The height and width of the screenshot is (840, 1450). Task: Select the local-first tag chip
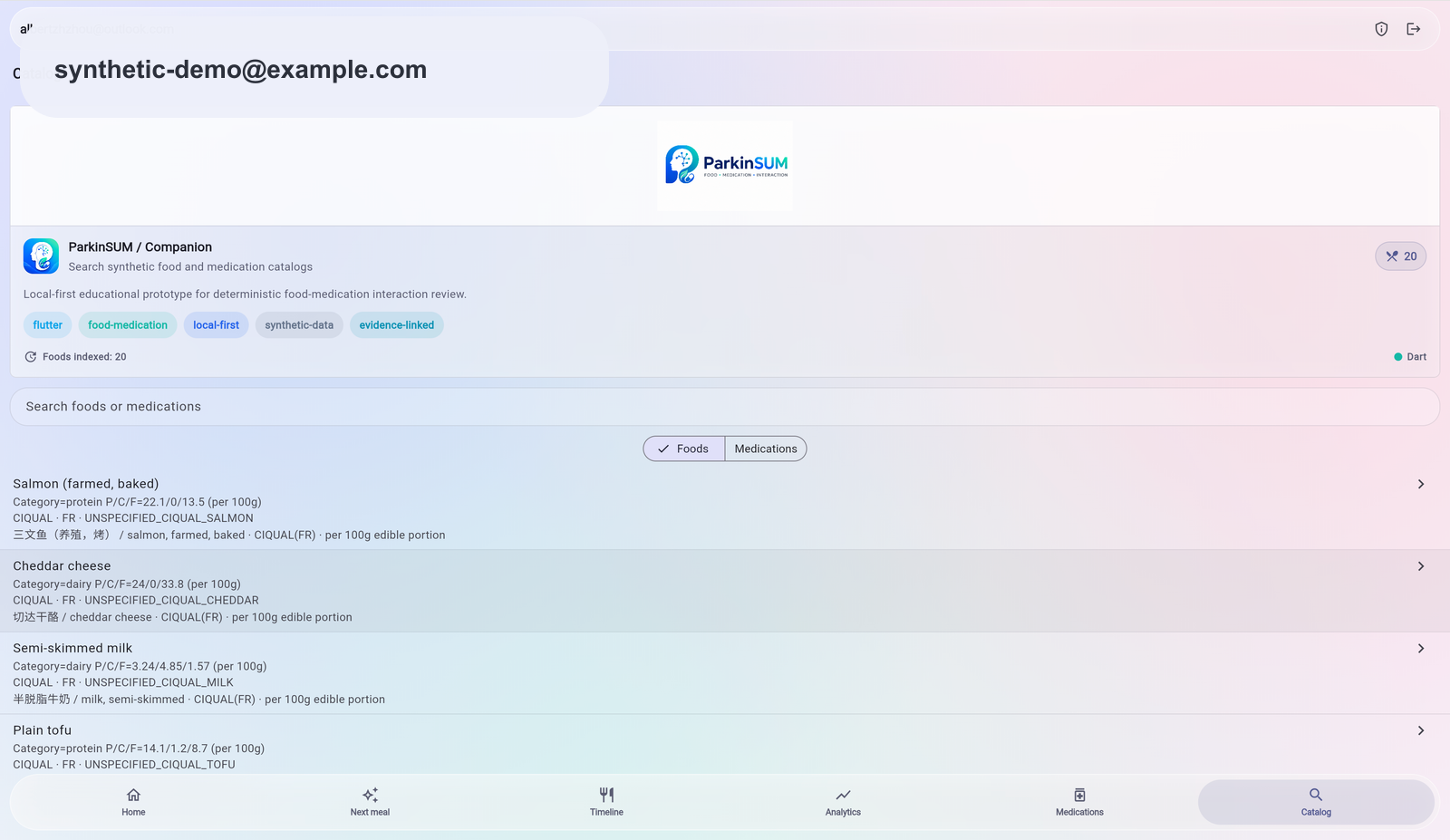point(216,325)
